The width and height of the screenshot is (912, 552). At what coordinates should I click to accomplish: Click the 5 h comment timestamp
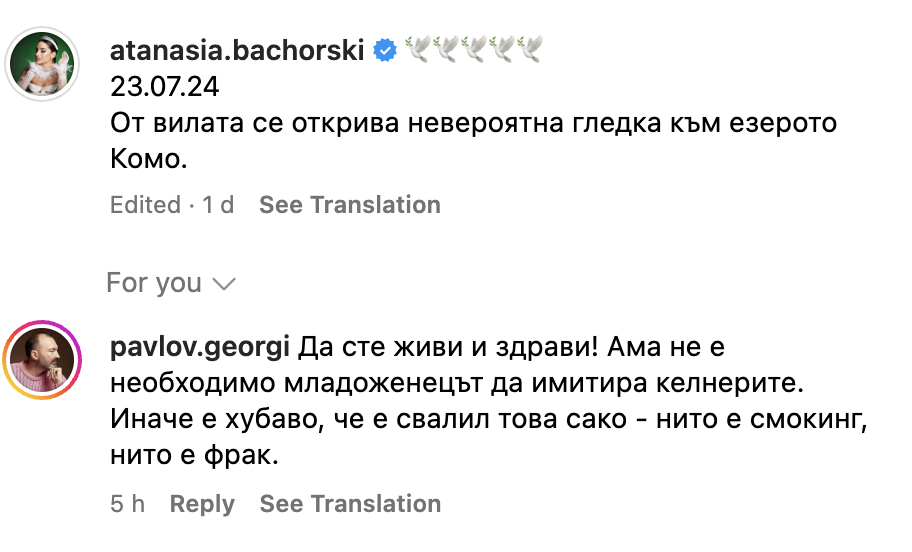pos(128,504)
